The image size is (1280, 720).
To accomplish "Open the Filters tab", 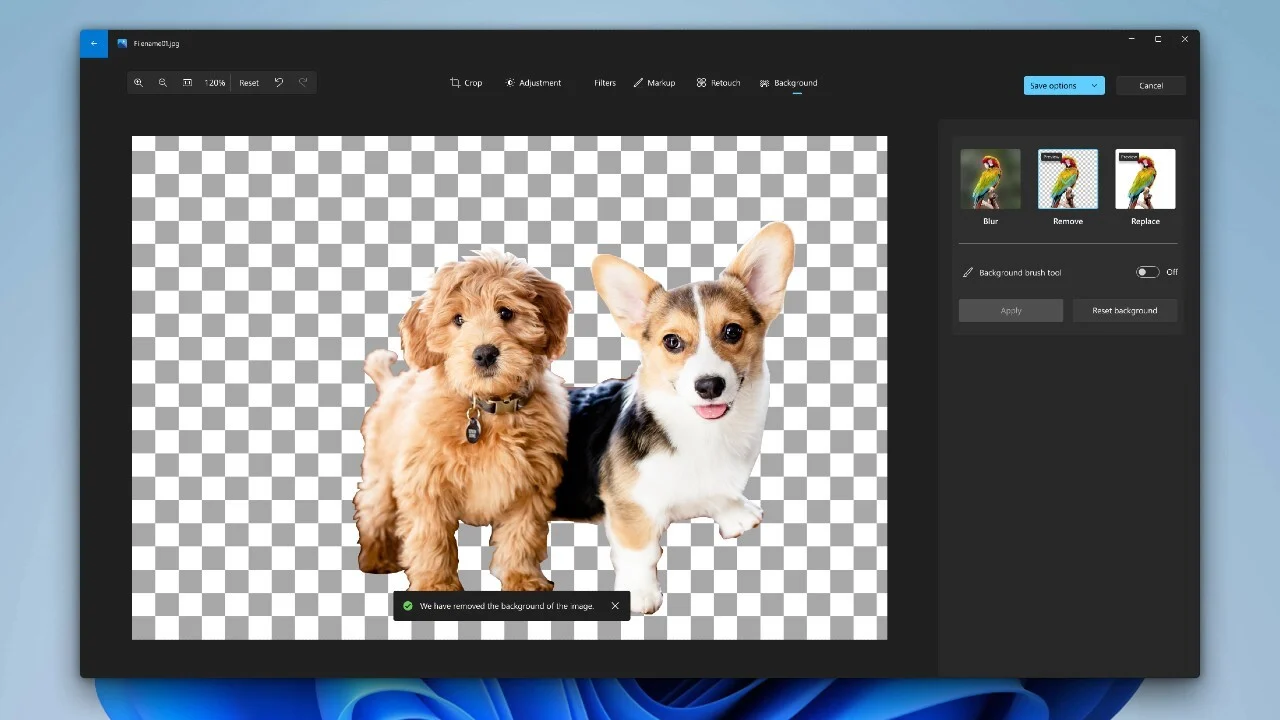I will [x=605, y=83].
